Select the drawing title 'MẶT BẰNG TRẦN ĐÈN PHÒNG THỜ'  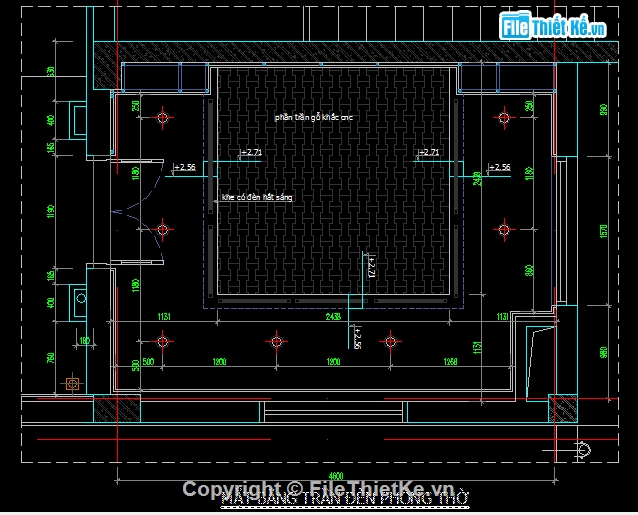pyautogui.click(x=345, y=500)
